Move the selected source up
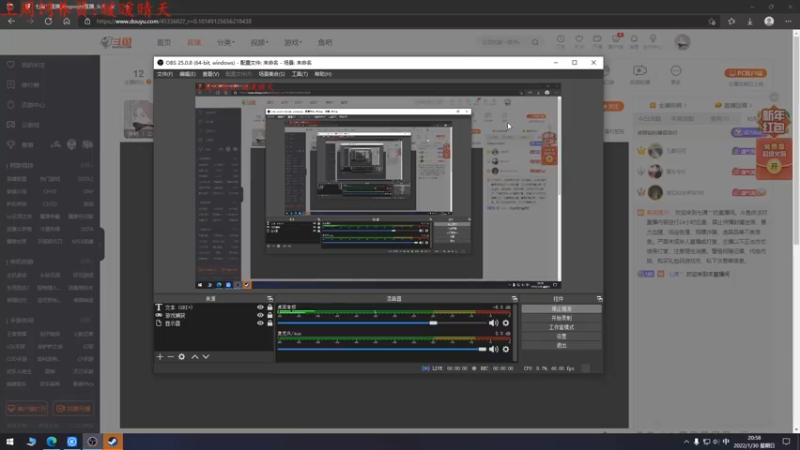The width and height of the screenshot is (800, 450). tap(195, 357)
